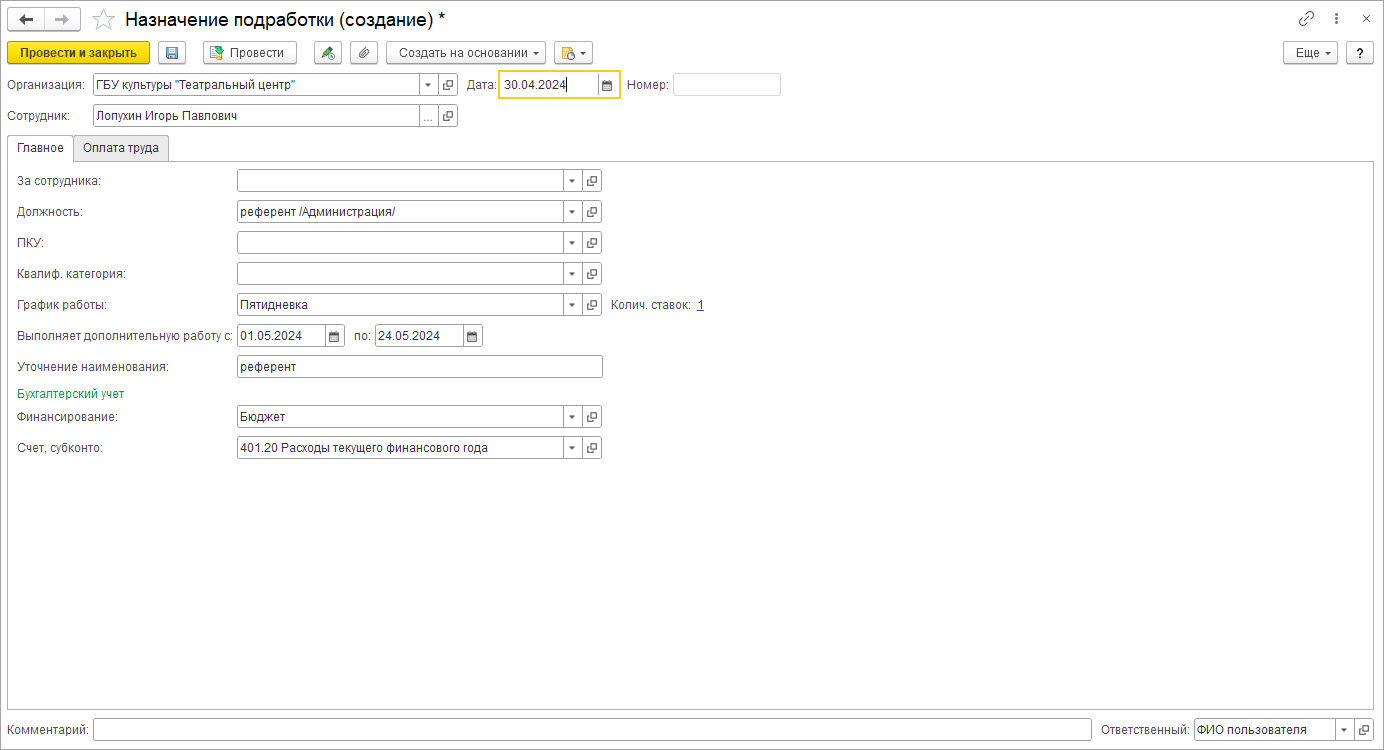This screenshot has width=1384, height=750.
Task: Expand the За сотрудника dropdown
Action: click(x=573, y=181)
